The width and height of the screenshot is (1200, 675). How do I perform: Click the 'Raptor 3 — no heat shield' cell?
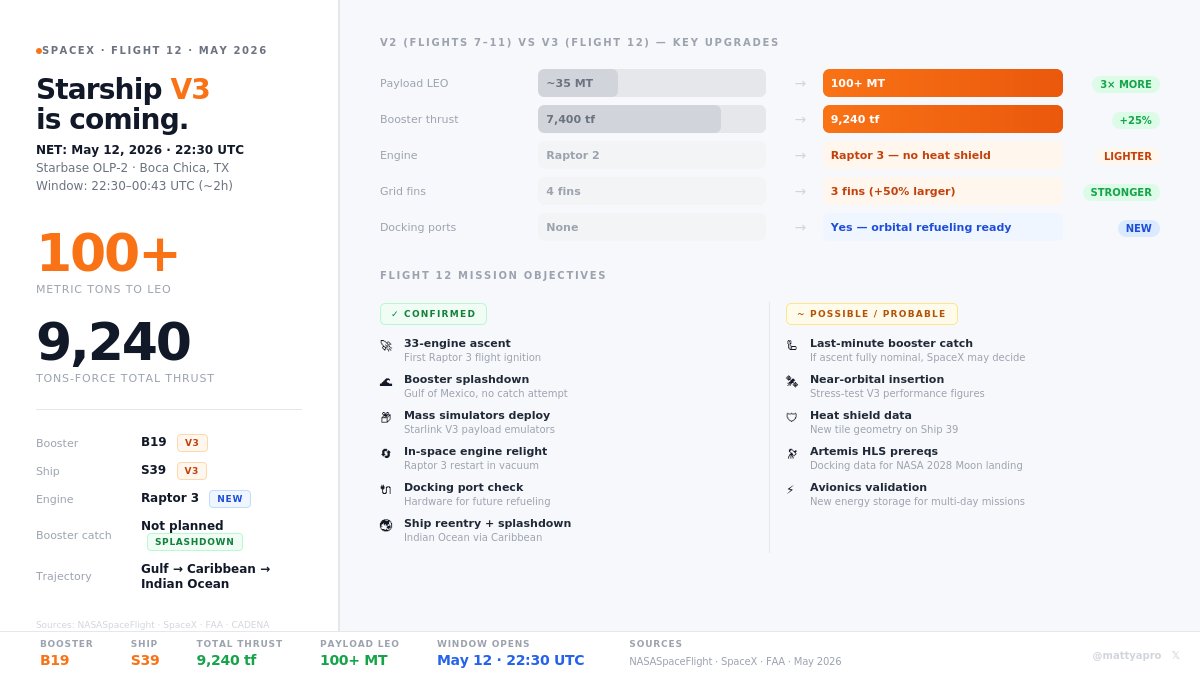click(x=943, y=155)
